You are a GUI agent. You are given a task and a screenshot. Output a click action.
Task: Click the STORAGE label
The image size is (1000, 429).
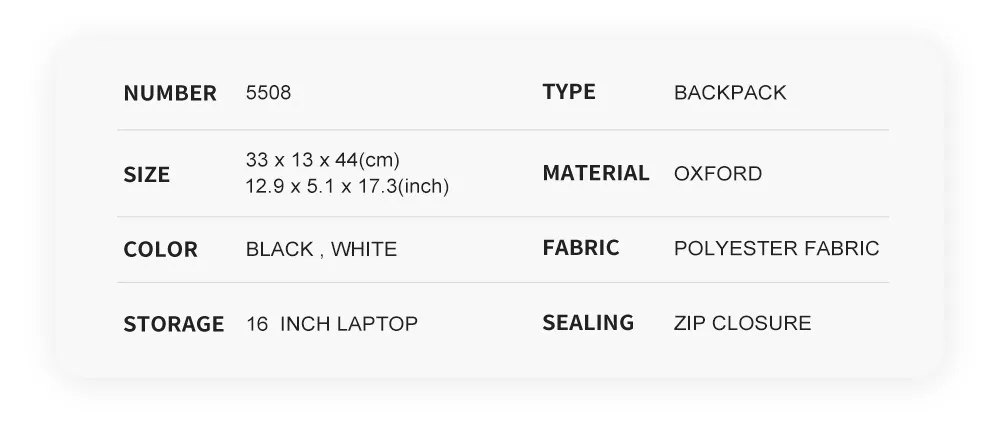coord(173,324)
